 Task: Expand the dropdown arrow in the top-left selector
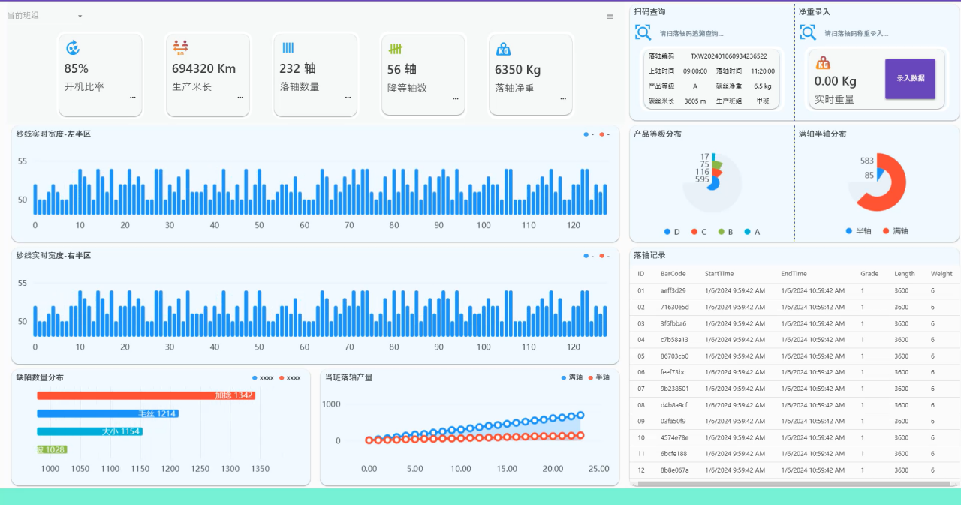[x=80, y=16]
